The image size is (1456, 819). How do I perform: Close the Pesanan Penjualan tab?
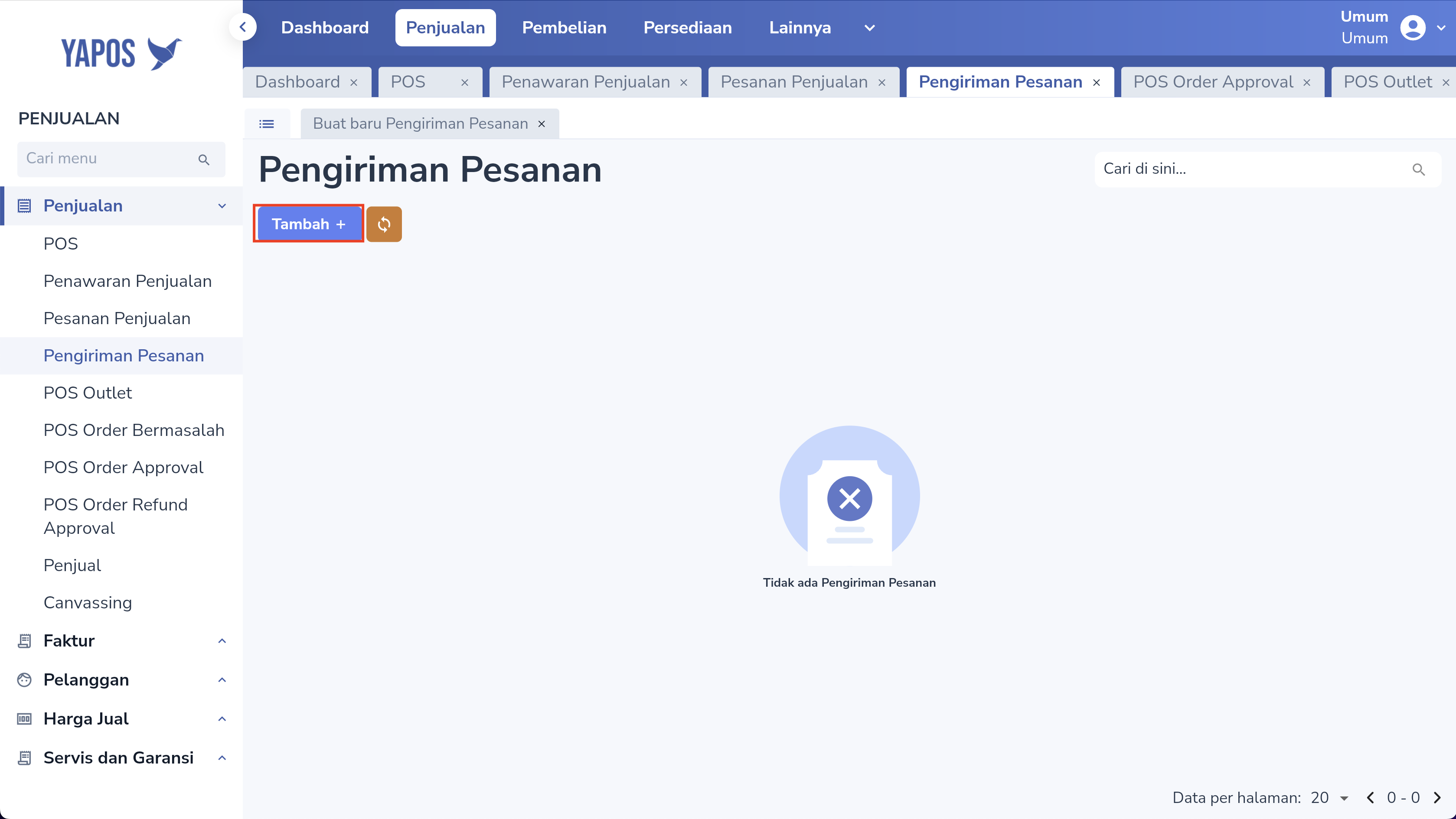coord(881,82)
